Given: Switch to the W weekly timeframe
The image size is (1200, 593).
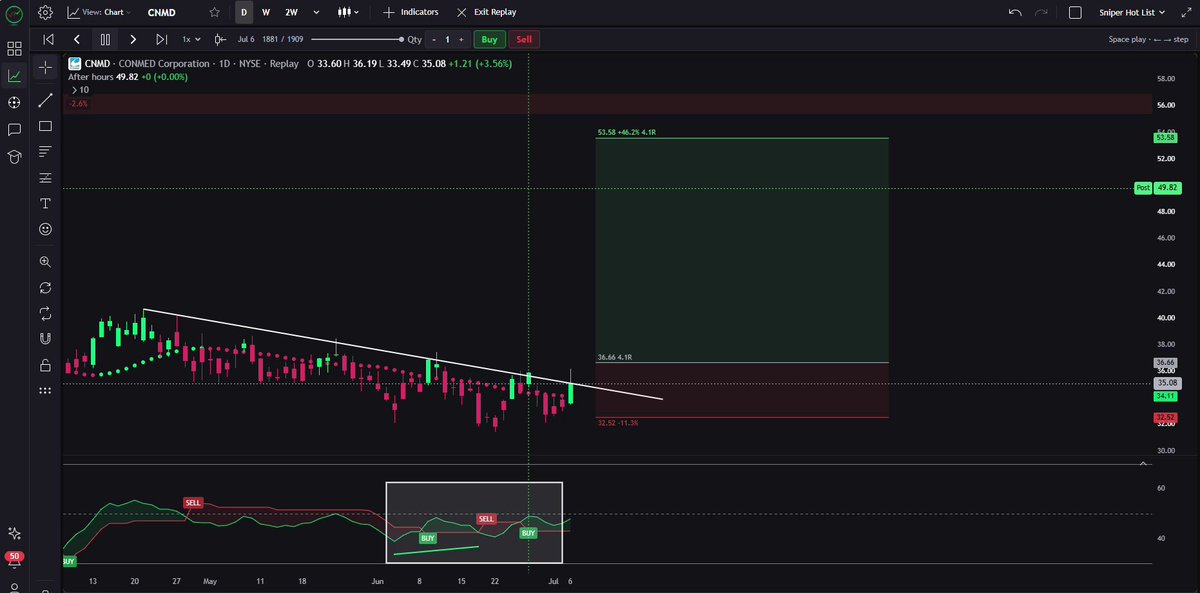Looking at the screenshot, I should pyautogui.click(x=265, y=13).
